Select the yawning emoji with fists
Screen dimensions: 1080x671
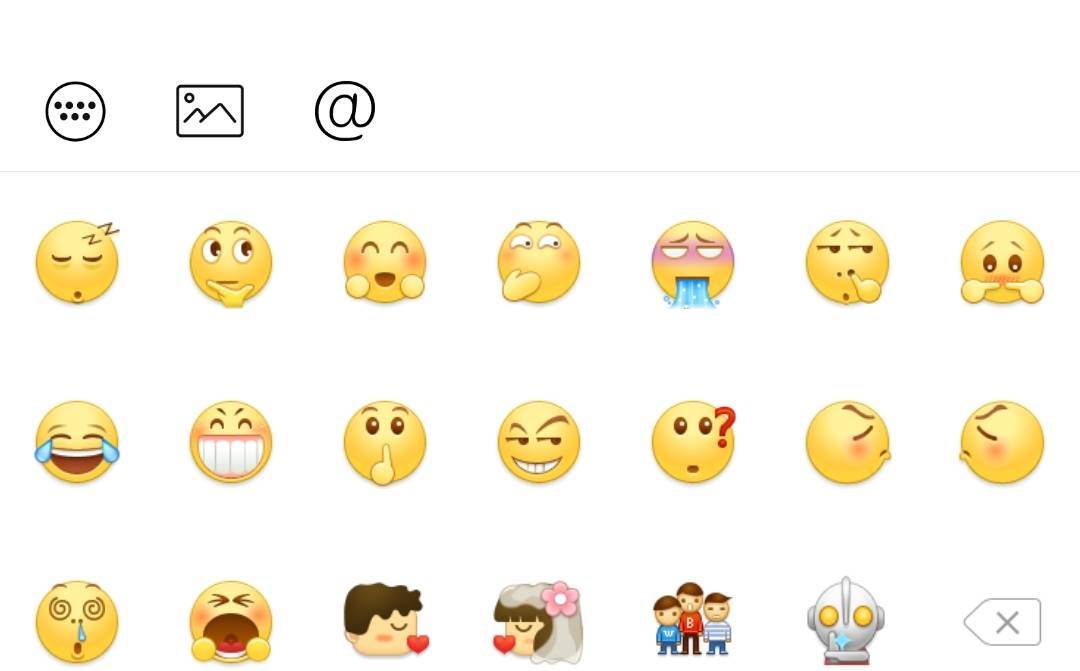click(x=231, y=622)
